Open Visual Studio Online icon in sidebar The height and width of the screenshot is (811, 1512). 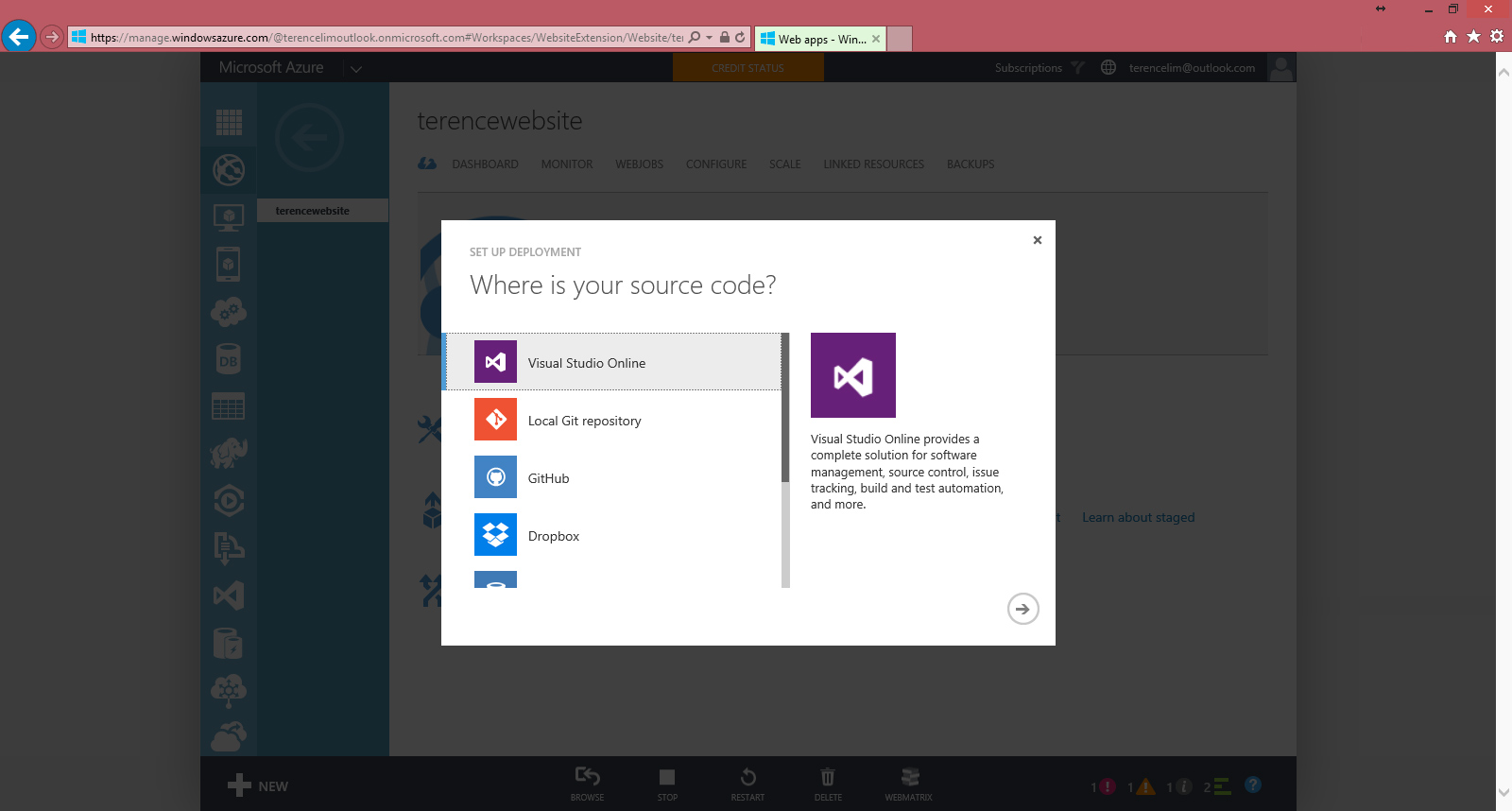click(229, 595)
